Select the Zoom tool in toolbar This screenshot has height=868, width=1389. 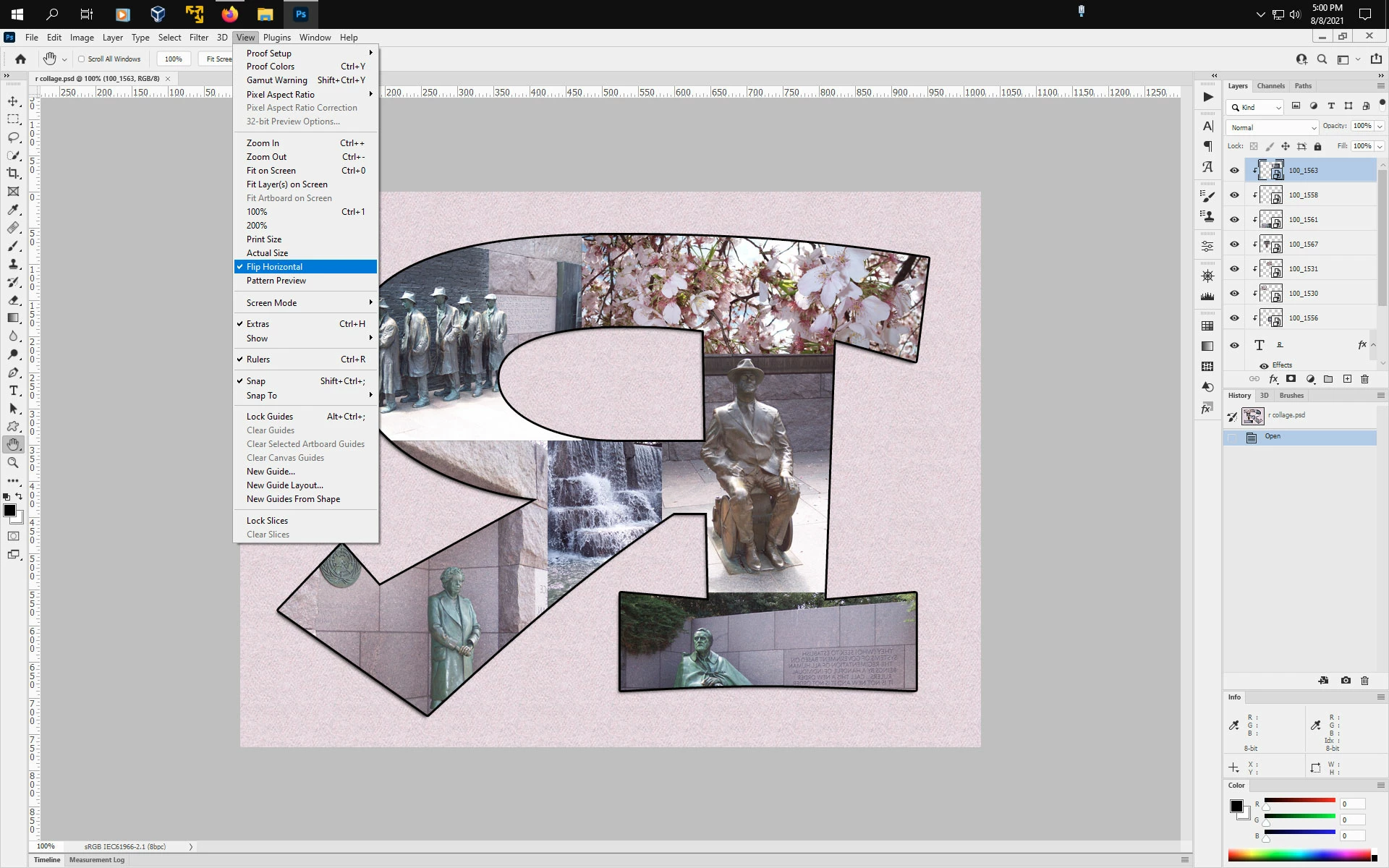pos(13,463)
